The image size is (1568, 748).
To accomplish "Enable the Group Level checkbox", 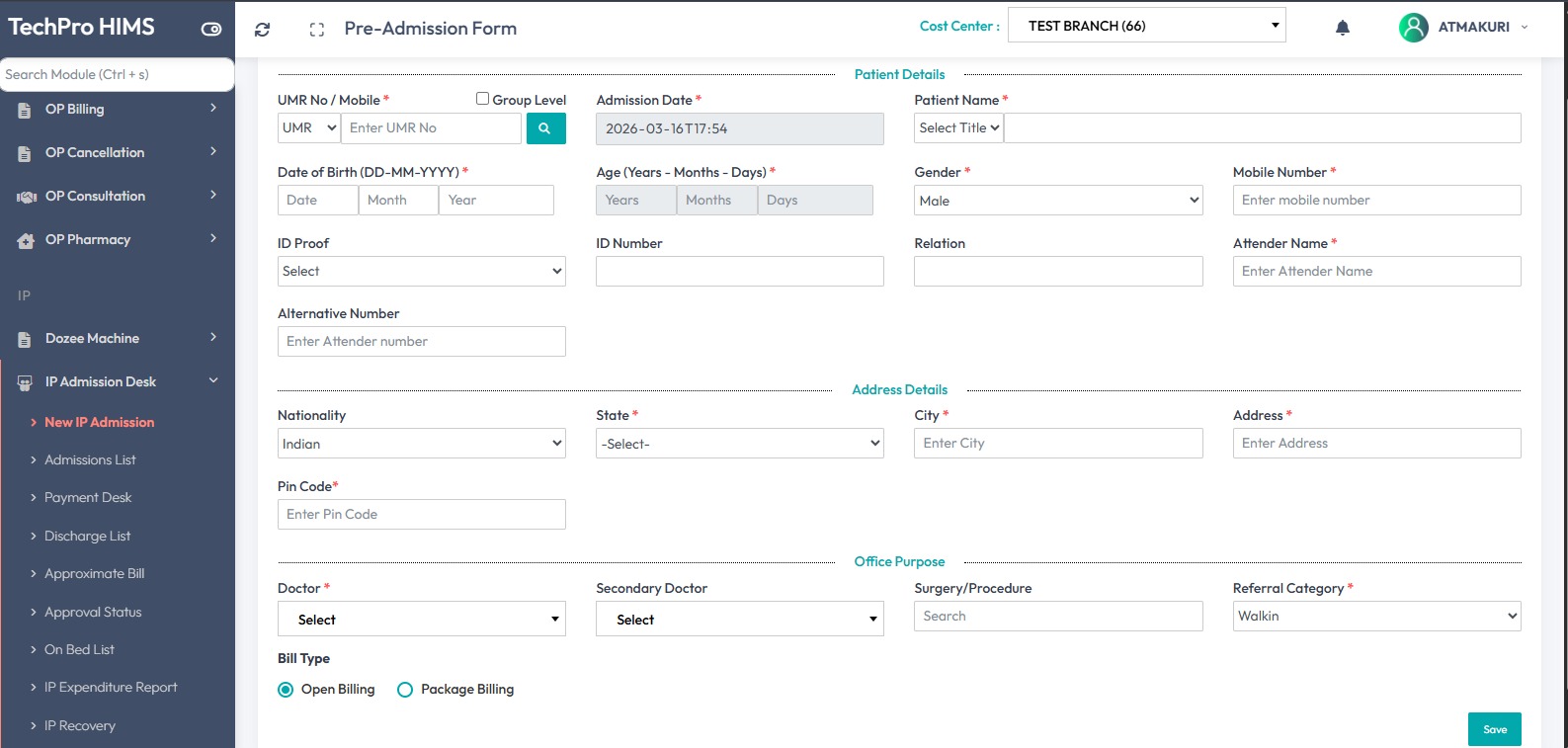I will coord(482,99).
